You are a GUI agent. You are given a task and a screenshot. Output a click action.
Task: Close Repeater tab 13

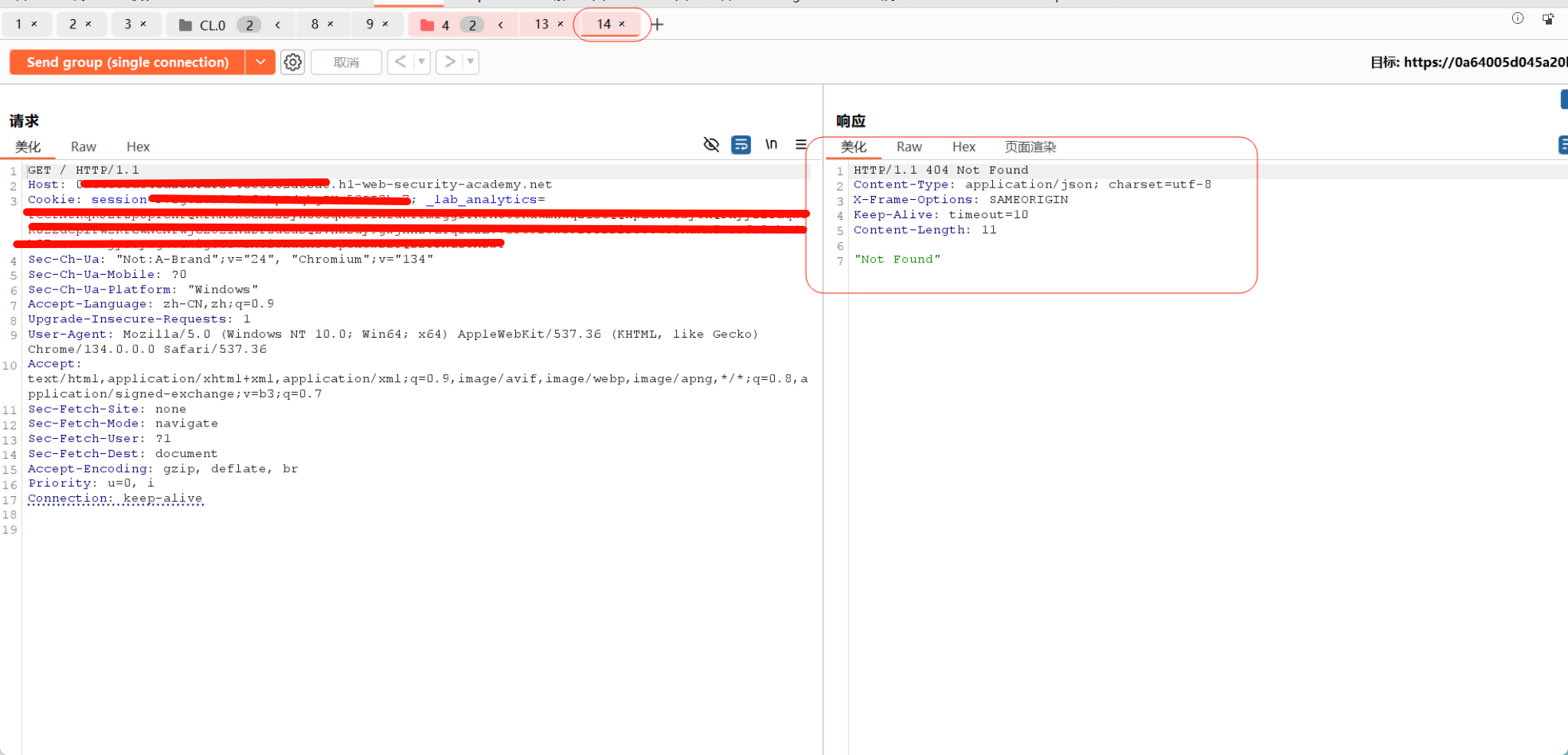[560, 25]
